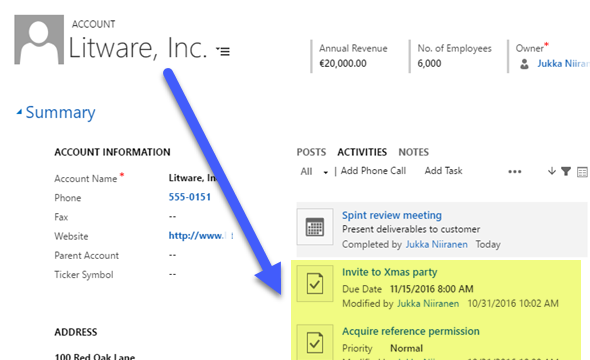Click the activities filter funnel icon
The width and height of the screenshot is (590, 360).
566,172
